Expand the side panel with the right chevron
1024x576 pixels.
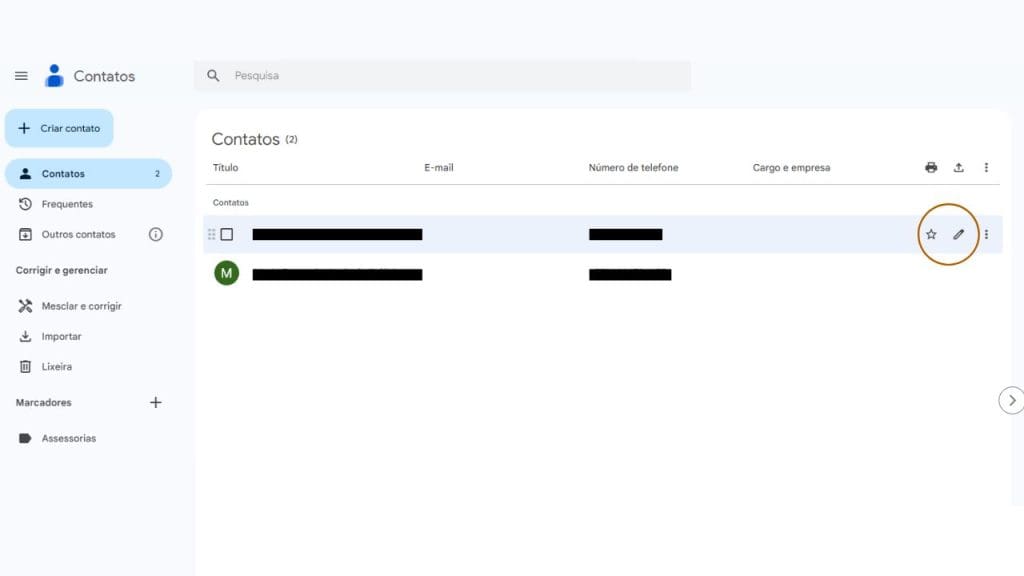pyautogui.click(x=1011, y=400)
